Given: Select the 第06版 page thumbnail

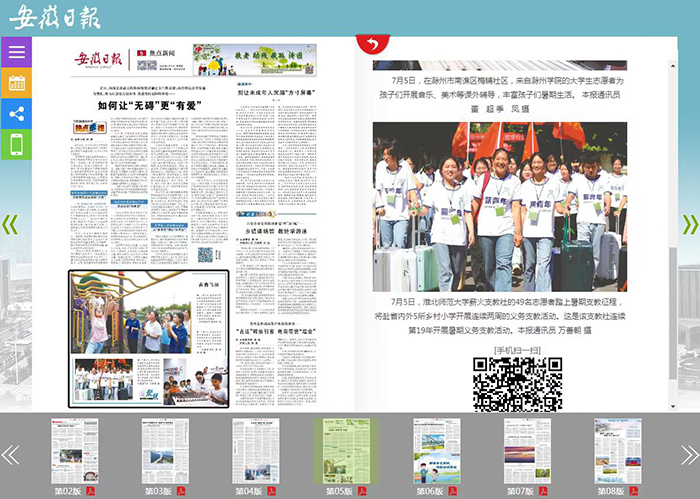Looking at the screenshot, I should pyautogui.click(x=436, y=451).
